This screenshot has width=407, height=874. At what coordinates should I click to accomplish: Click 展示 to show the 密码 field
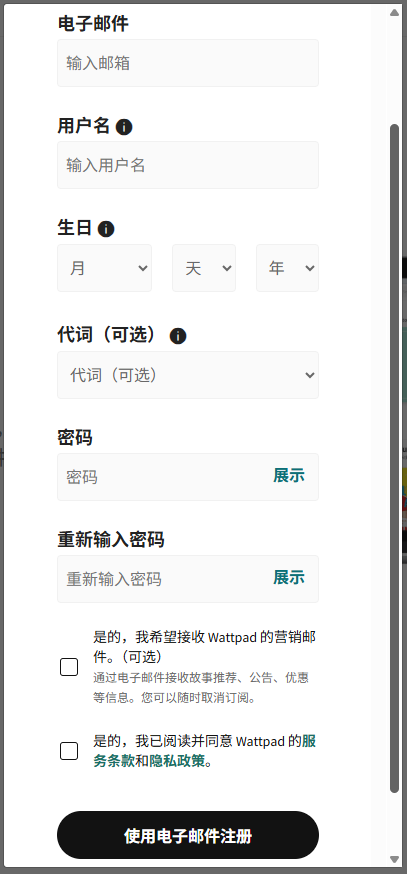(x=289, y=475)
